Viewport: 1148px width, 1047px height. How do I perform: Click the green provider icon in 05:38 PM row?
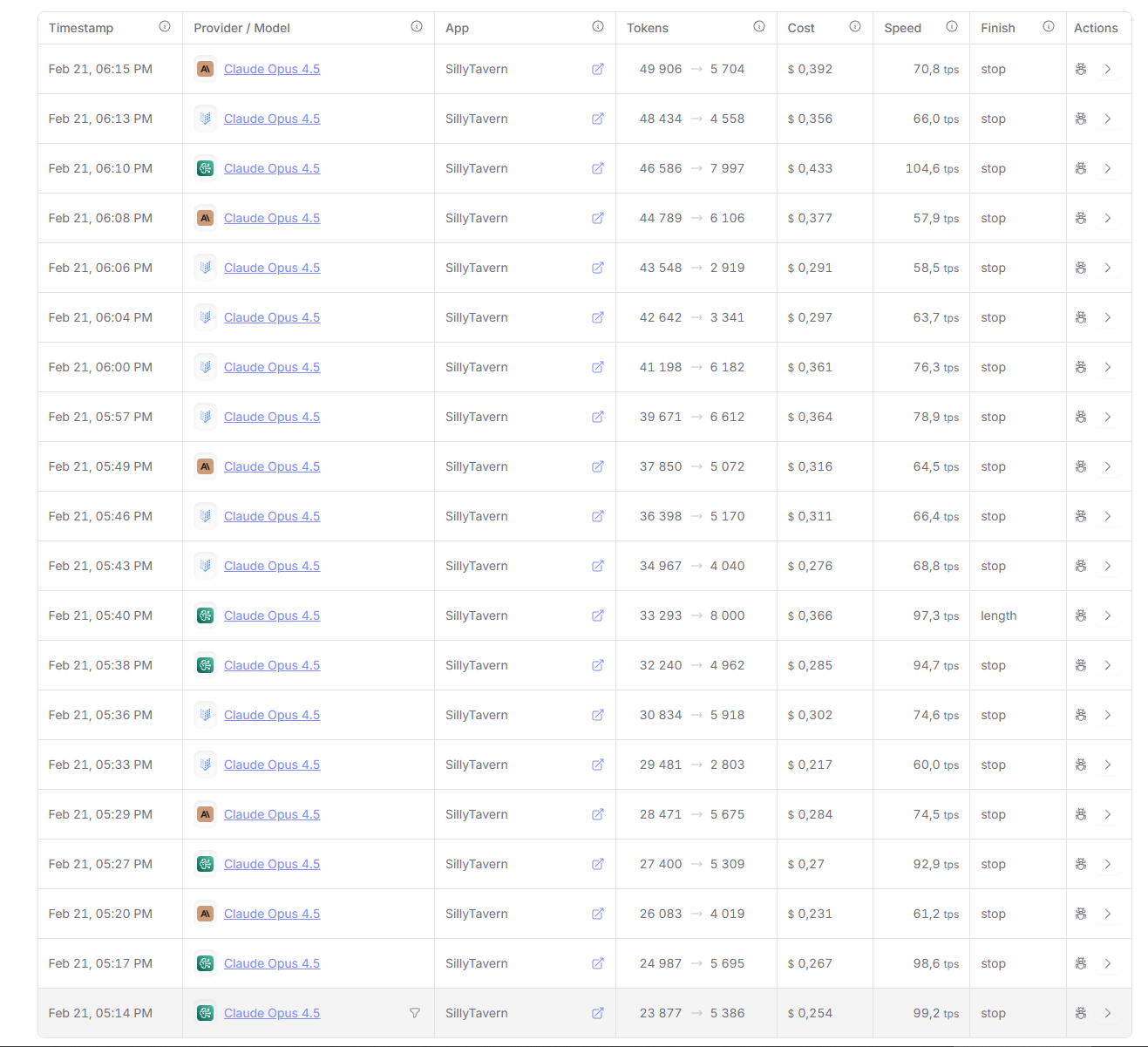(205, 665)
